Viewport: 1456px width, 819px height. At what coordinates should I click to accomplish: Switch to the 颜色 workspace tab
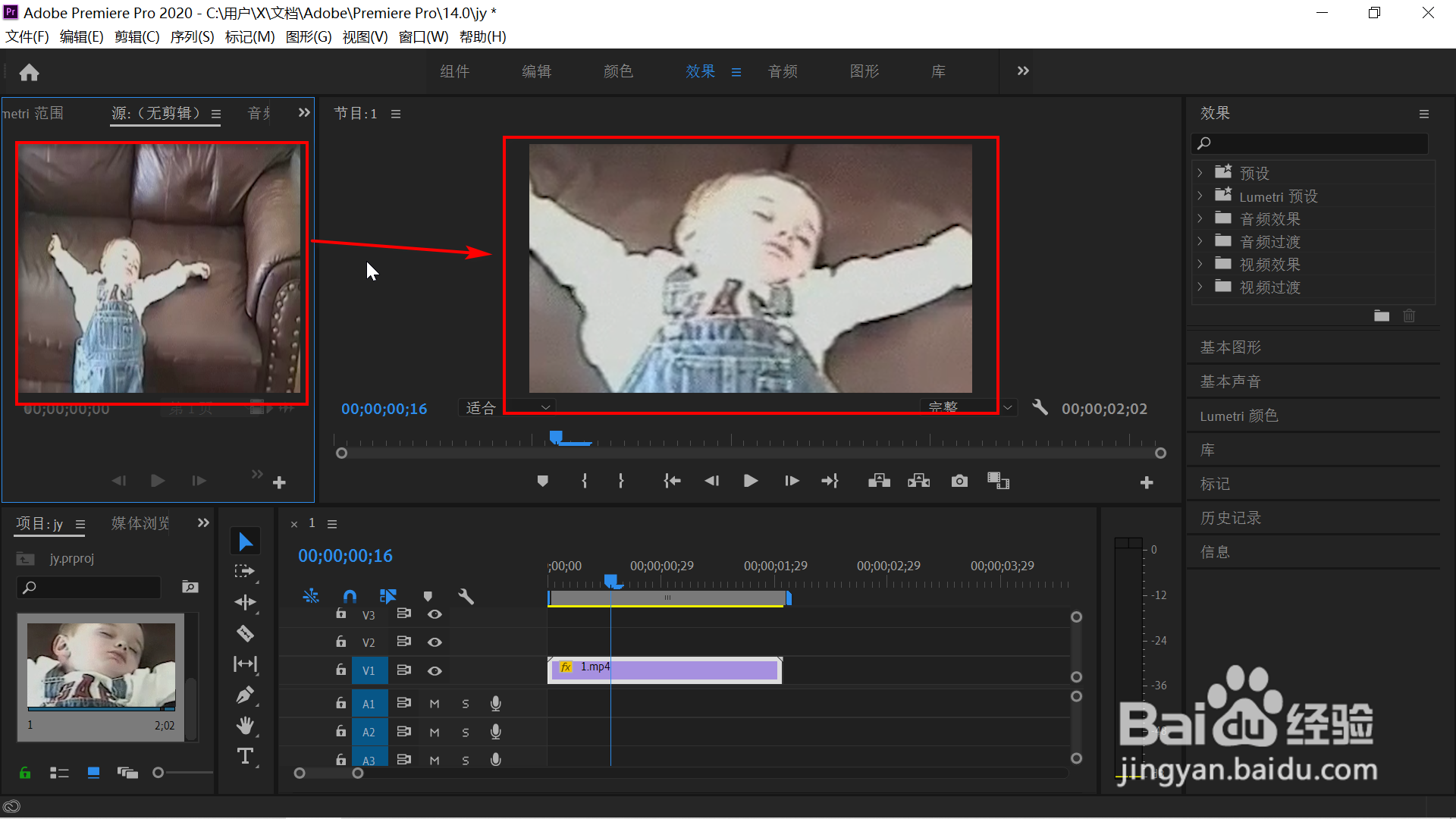pos(618,71)
